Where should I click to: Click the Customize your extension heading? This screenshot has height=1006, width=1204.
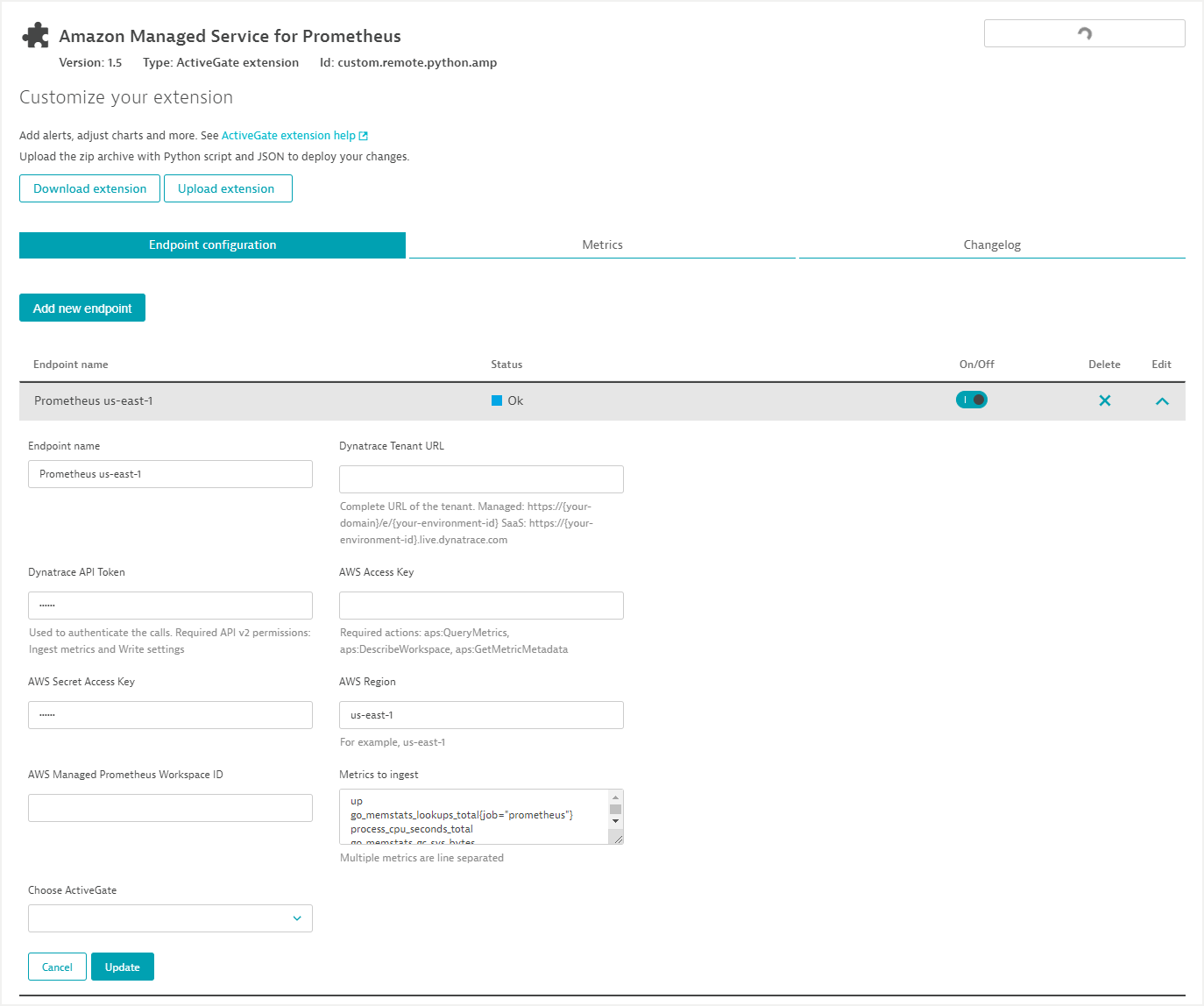click(x=126, y=97)
